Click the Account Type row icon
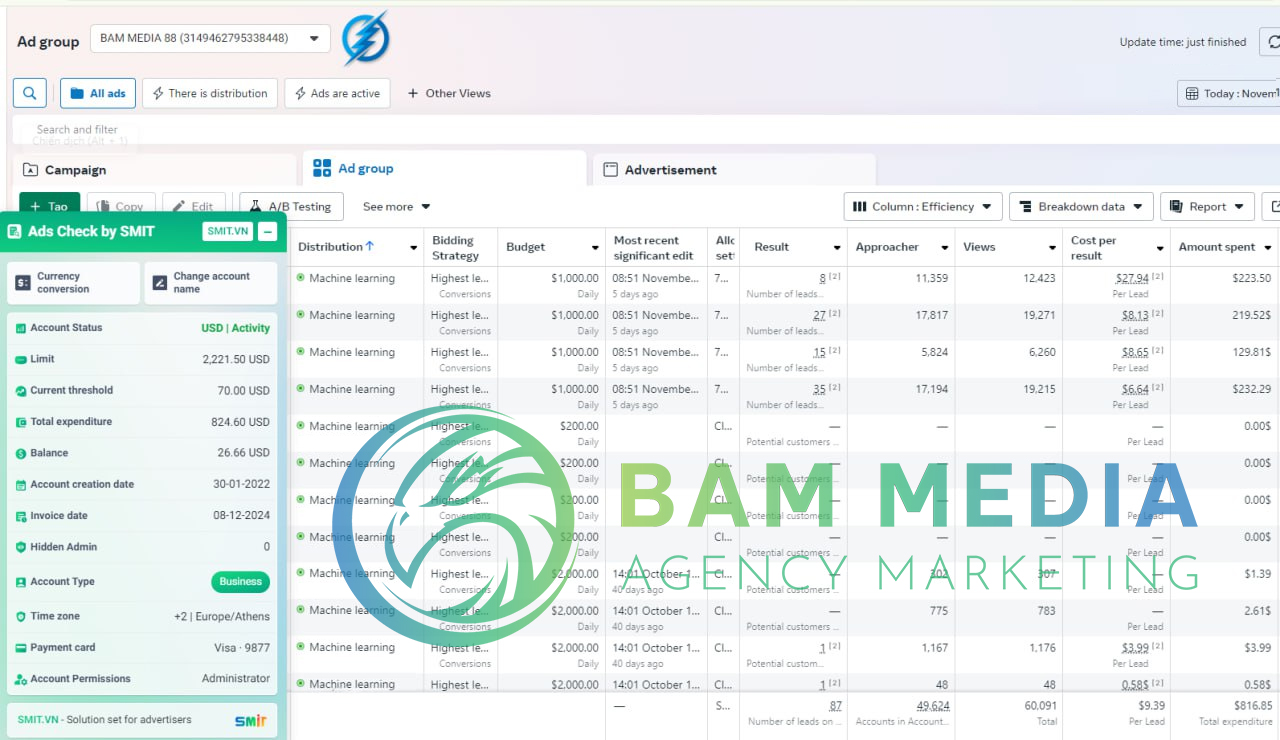 (x=21, y=582)
